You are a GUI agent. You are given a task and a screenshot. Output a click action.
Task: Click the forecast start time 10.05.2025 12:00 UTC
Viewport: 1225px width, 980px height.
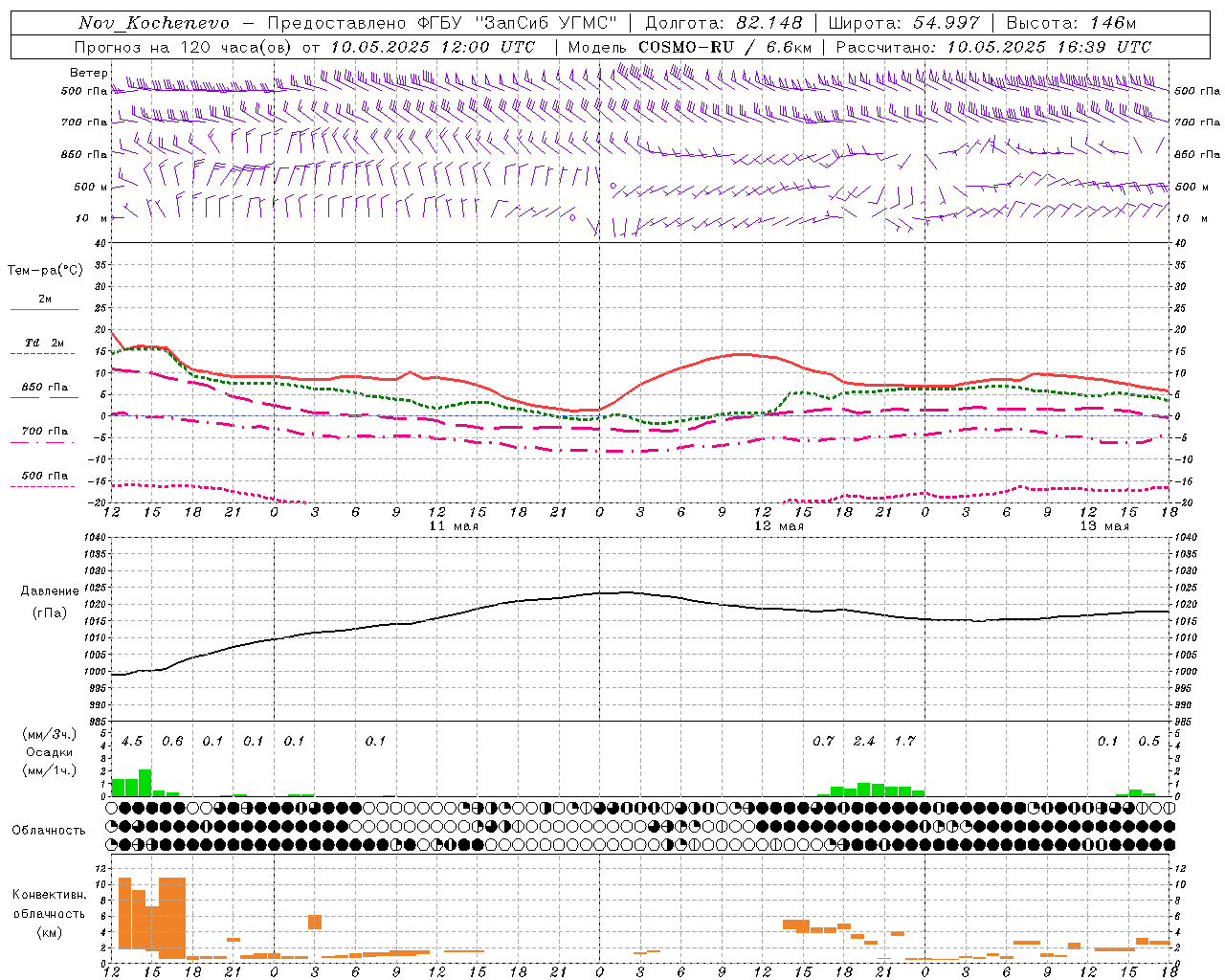click(x=433, y=47)
